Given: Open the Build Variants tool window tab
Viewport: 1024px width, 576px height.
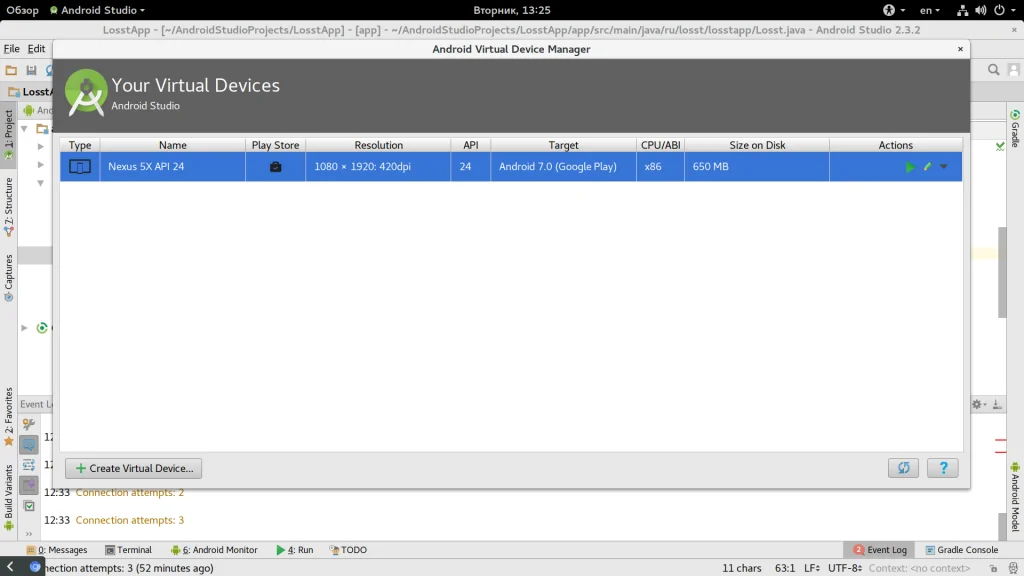Looking at the screenshot, I should [x=8, y=498].
